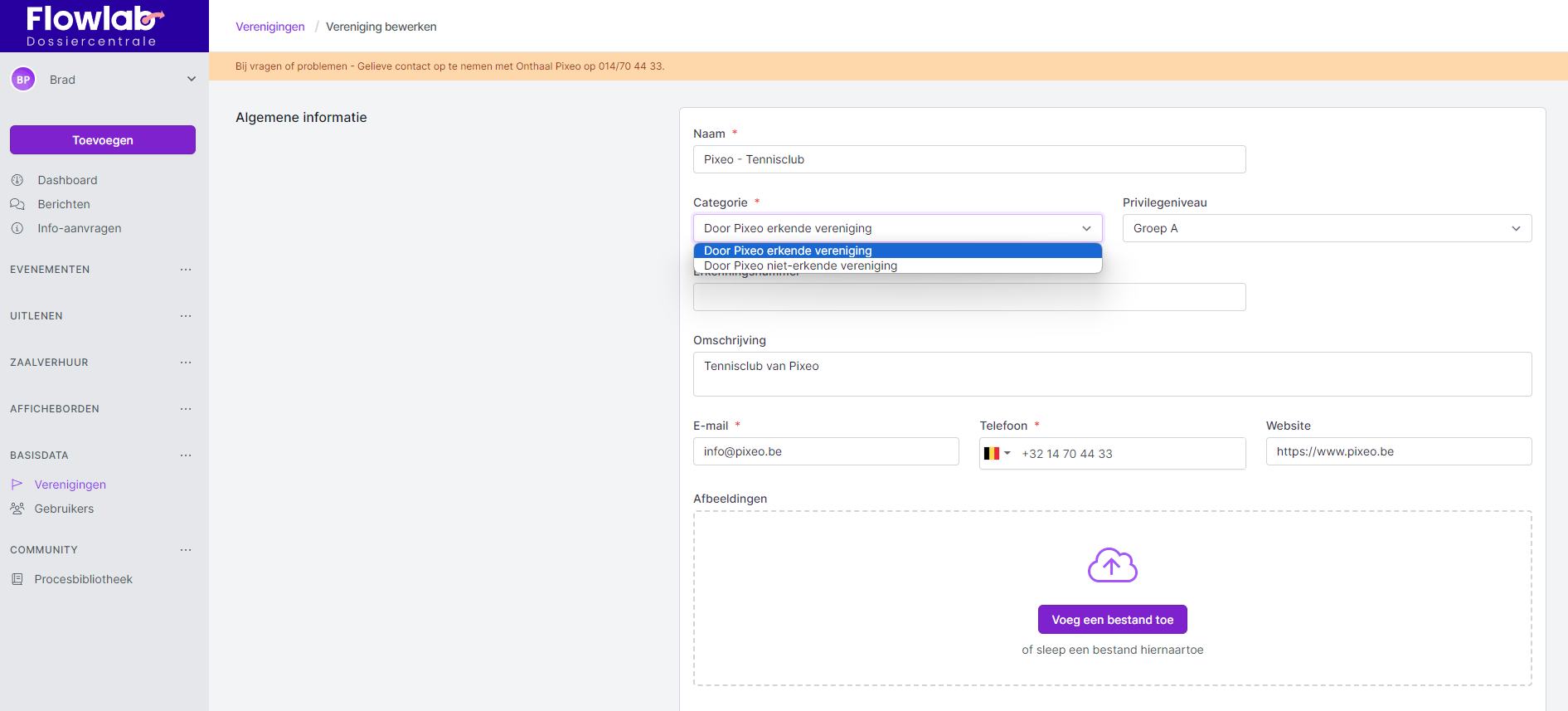Click the Omschrijving text area
Screen dimensions: 1568x711
1111,374
